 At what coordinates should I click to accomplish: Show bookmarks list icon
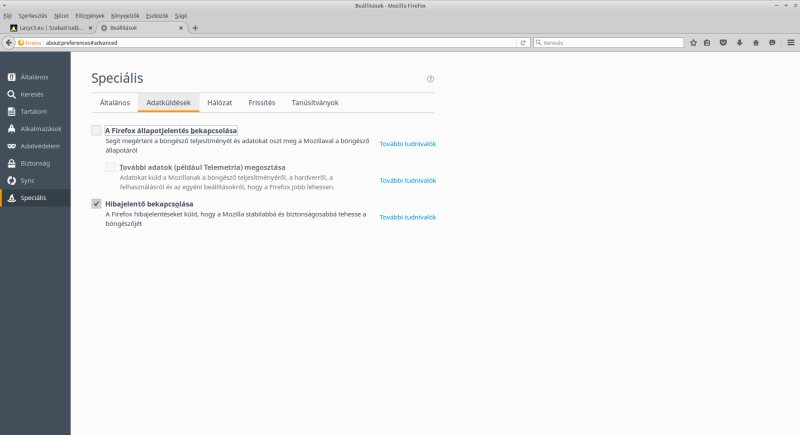707,43
